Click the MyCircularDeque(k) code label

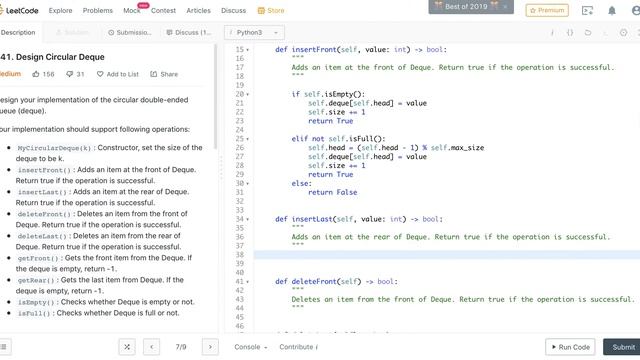point(54,148)
